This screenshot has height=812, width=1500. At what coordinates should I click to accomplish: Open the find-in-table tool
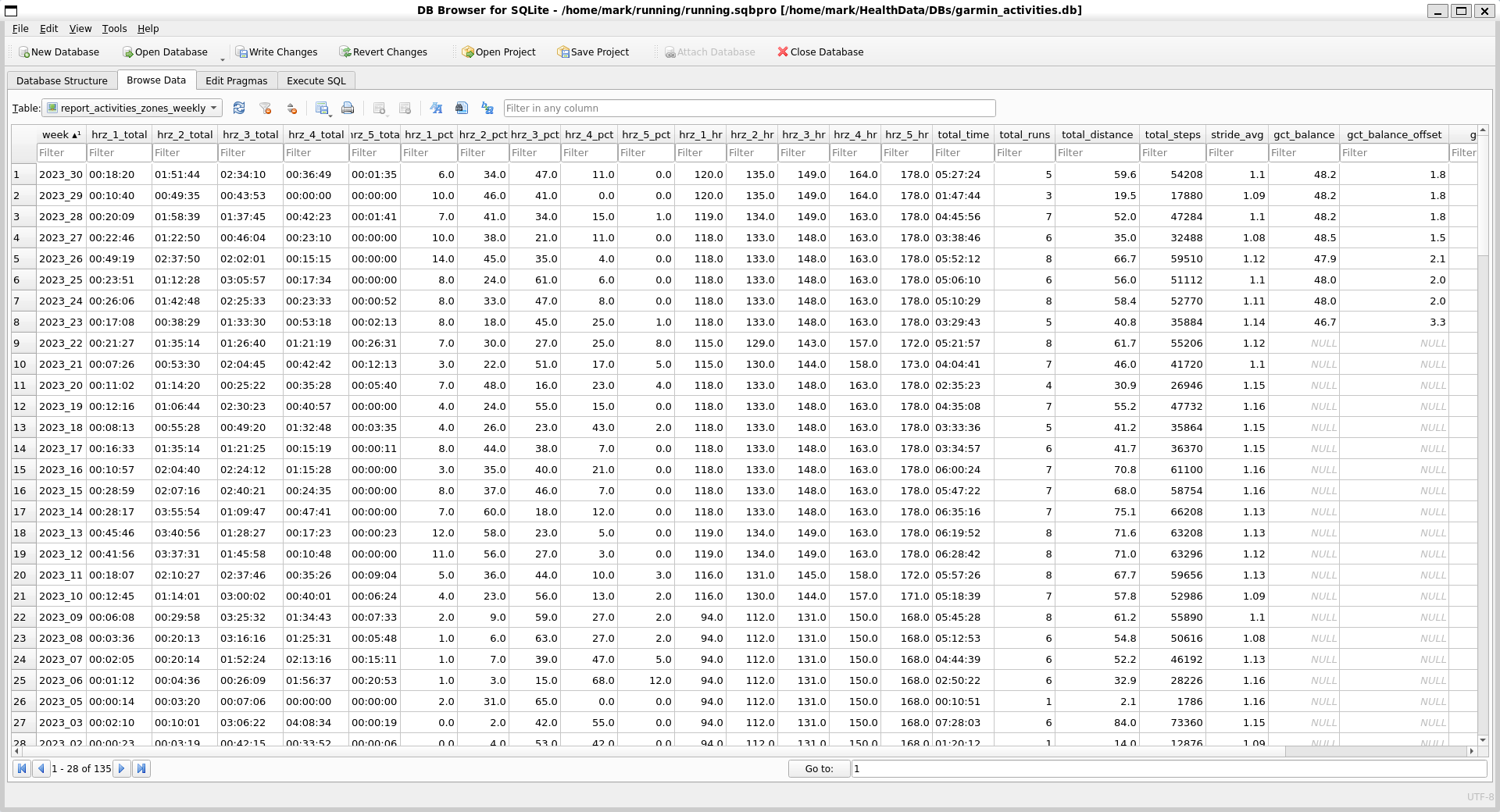coord(462,108)
